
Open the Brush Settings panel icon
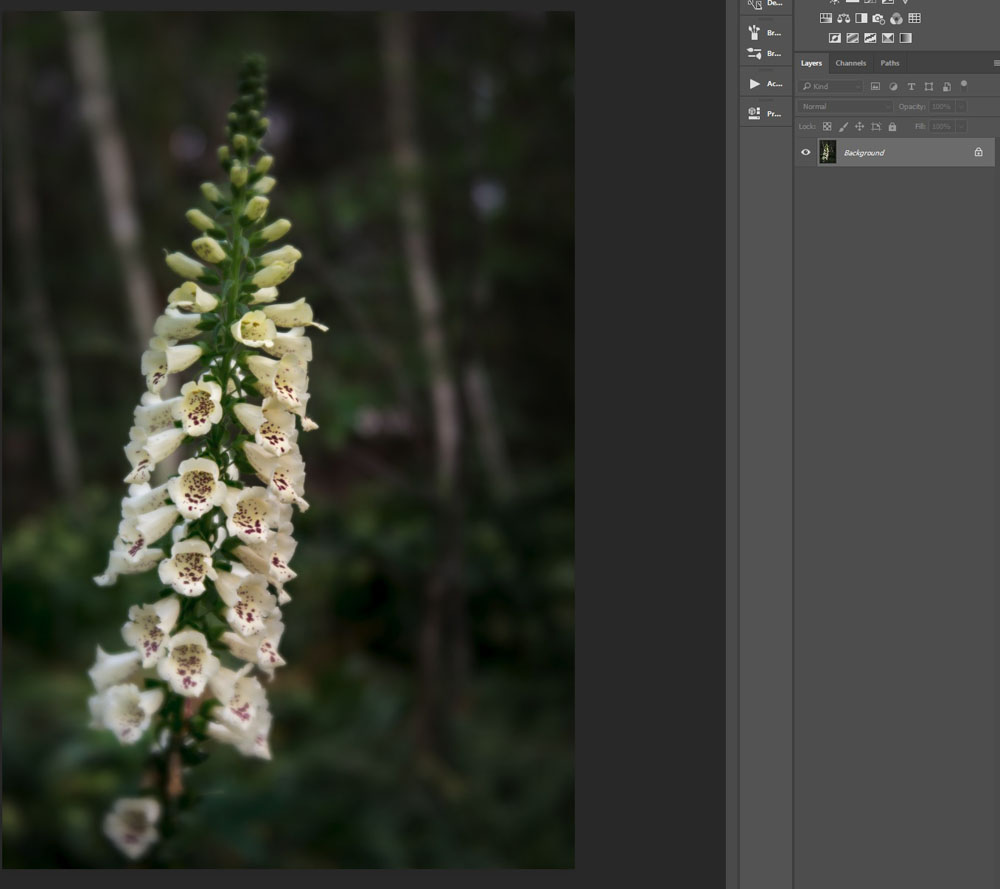(755, 53)
